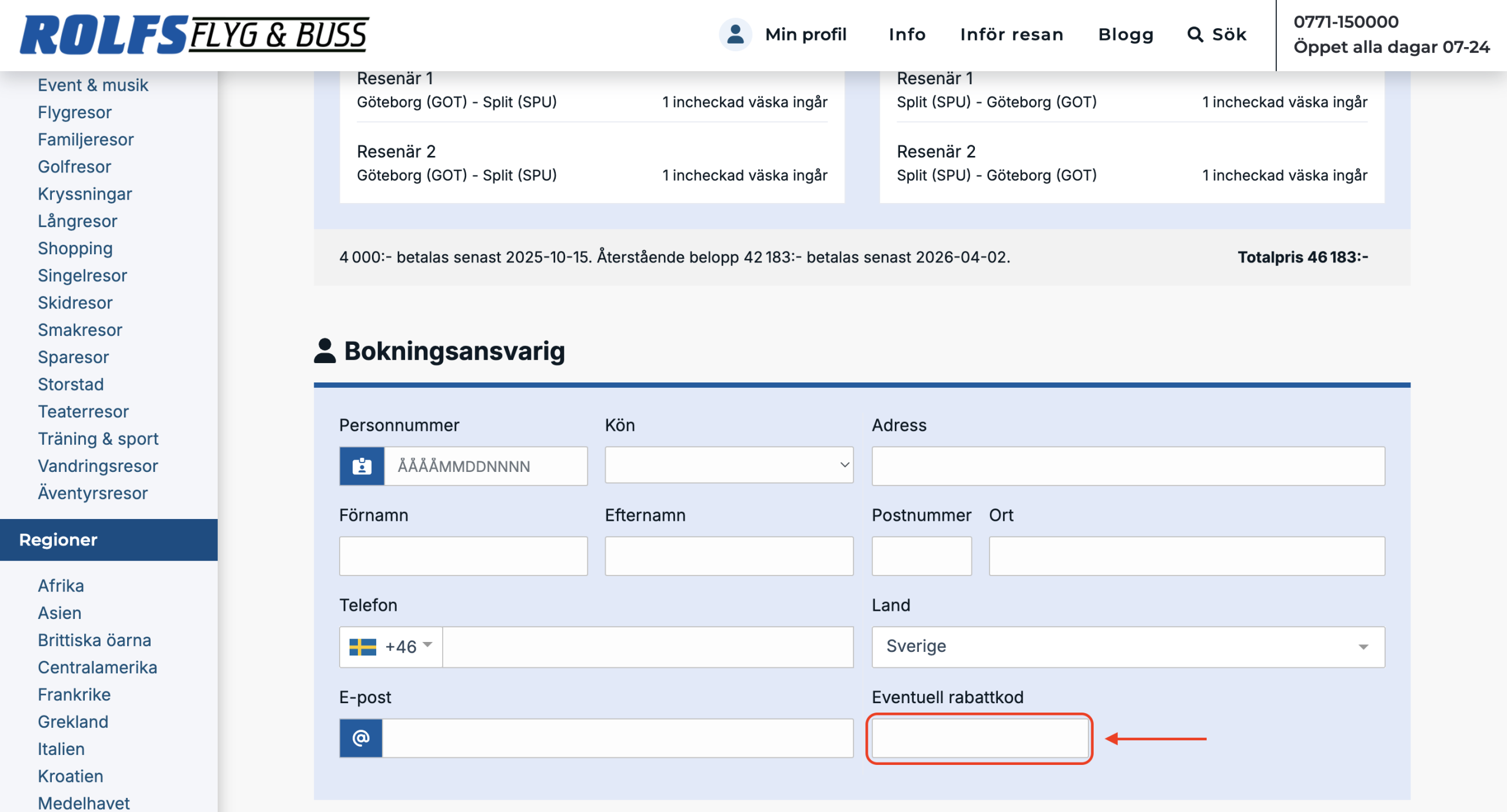The height and width of the screenshot is (812, 1507).
Task: Click the Rolfs Flyg & Buss logo
Action: click(194, 35)
